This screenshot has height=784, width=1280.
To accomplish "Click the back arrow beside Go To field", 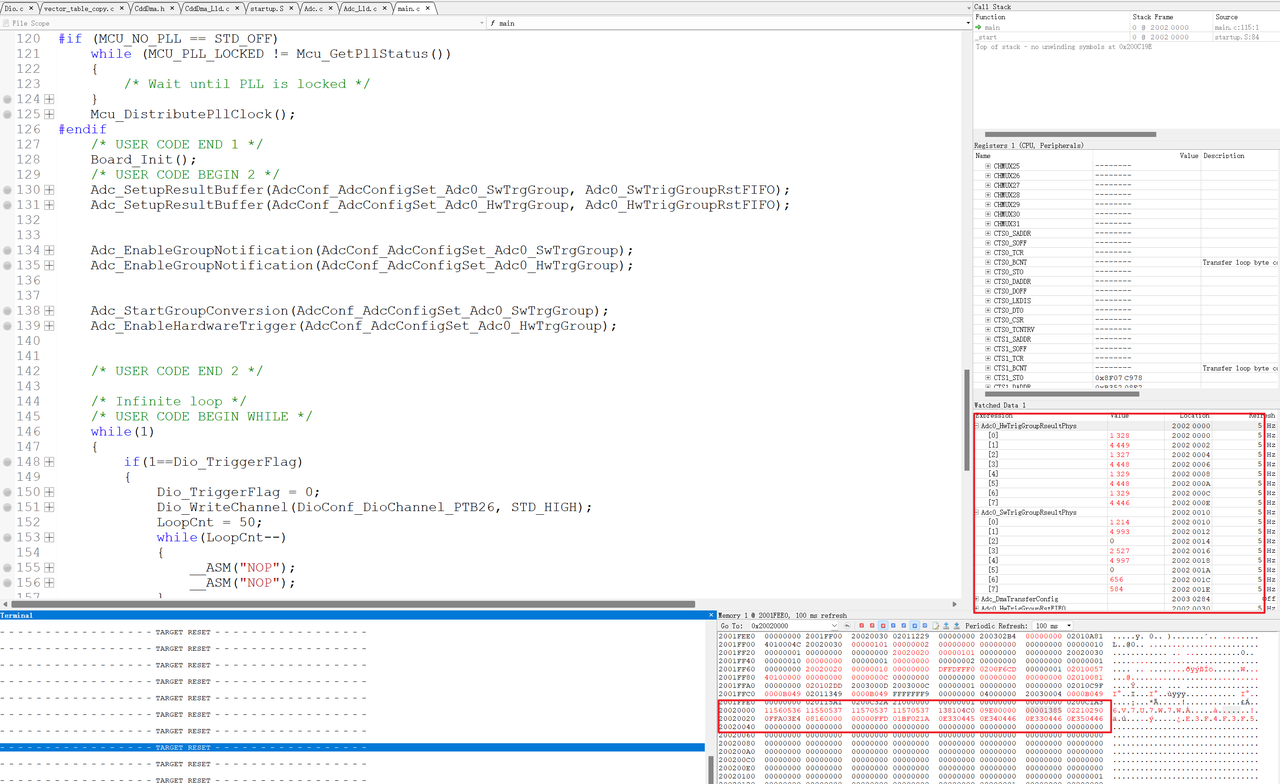I will (848, 625).
